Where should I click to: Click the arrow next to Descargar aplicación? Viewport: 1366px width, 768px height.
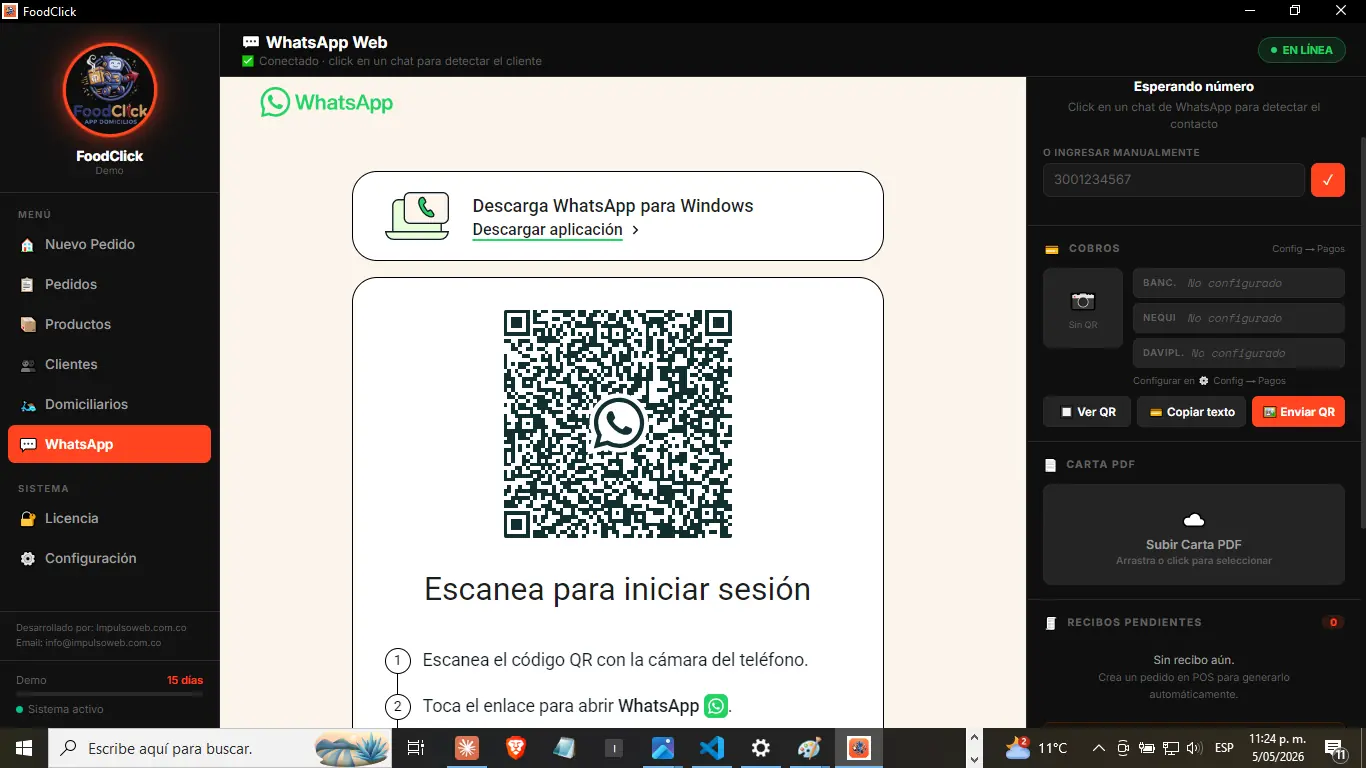point(635,230)
